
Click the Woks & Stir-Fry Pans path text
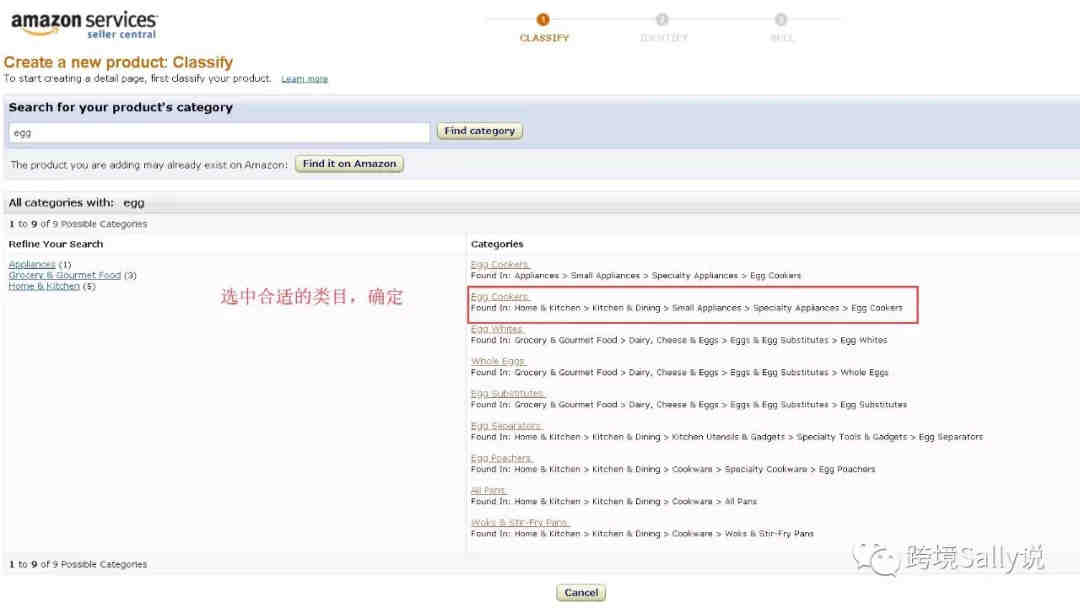point(643,534)
